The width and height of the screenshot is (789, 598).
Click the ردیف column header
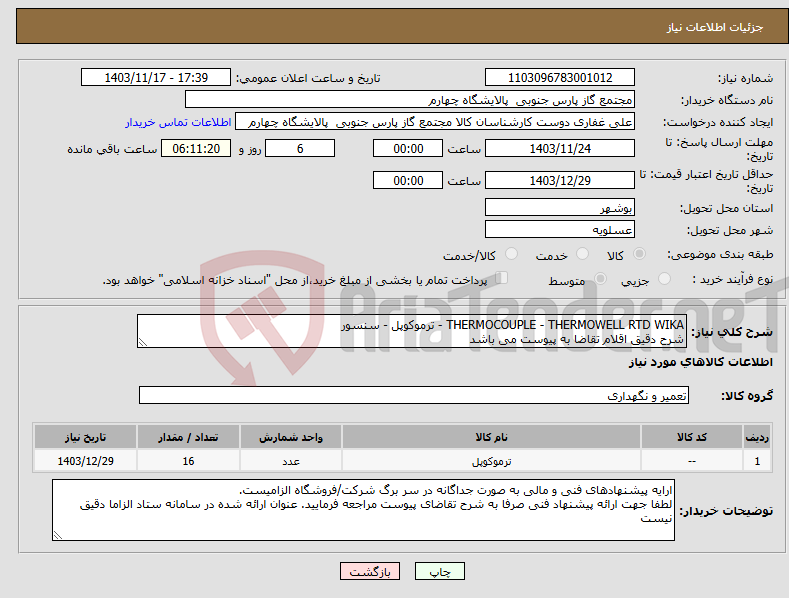[x=757, y=437]
